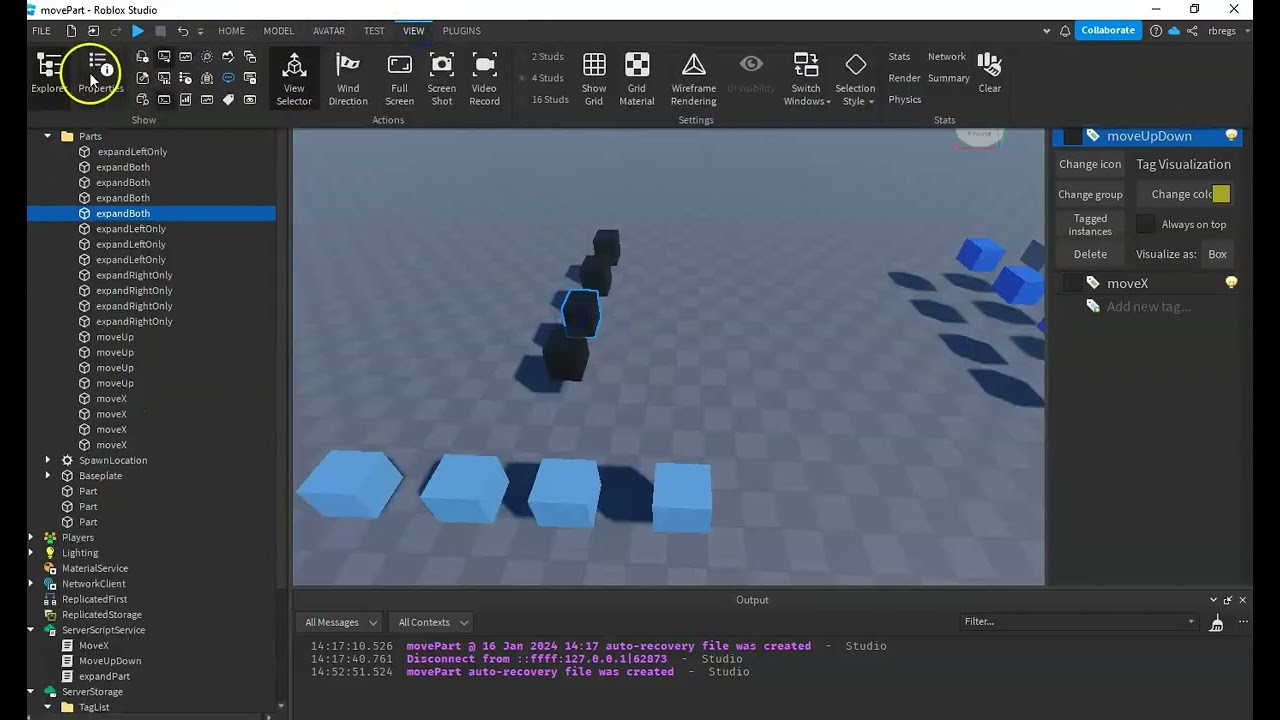Switch to the HOME tab

[231, 31]
